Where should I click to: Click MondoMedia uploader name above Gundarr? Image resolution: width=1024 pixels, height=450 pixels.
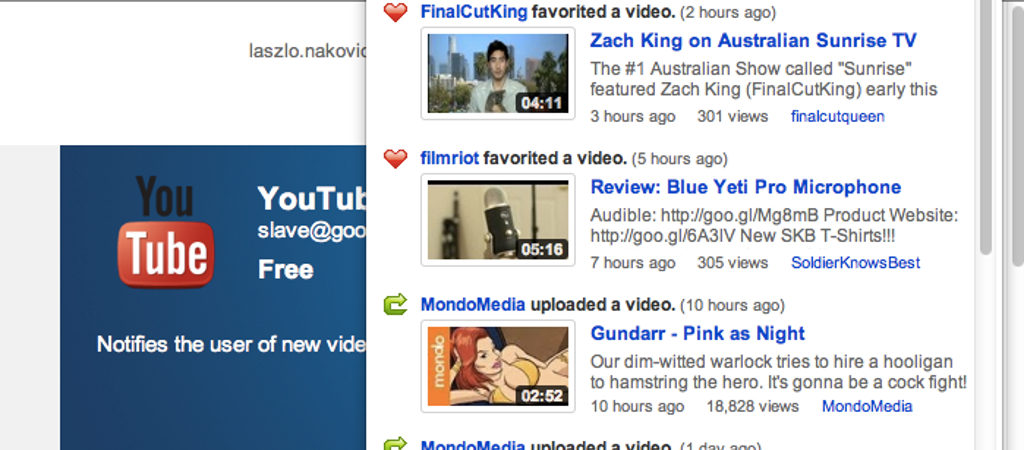[x=473, y=304]
